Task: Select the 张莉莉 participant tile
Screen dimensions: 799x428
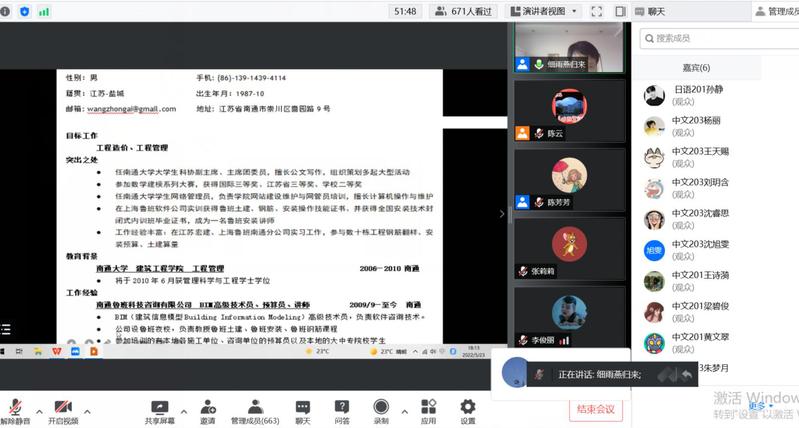Action: pyautogui.click(x=569, y=248)
